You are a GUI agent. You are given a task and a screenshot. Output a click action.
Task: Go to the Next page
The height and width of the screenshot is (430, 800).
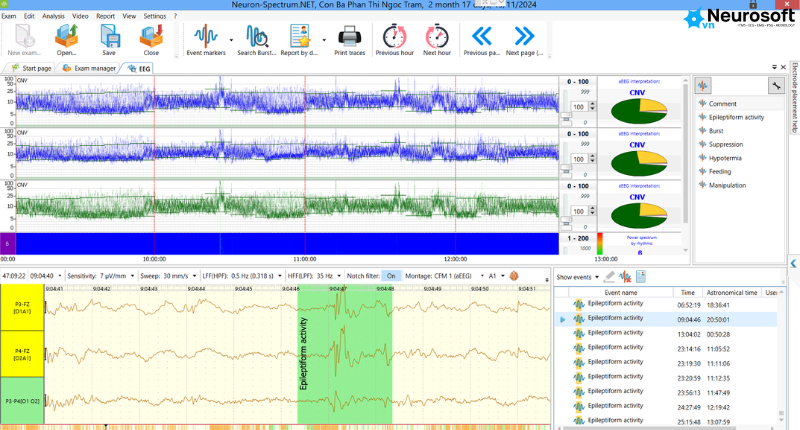524,40
